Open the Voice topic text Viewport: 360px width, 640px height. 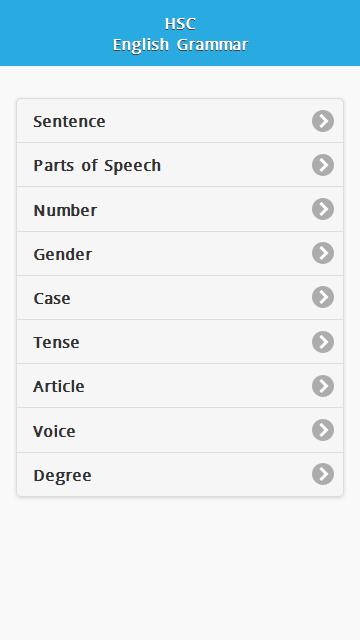54,431
